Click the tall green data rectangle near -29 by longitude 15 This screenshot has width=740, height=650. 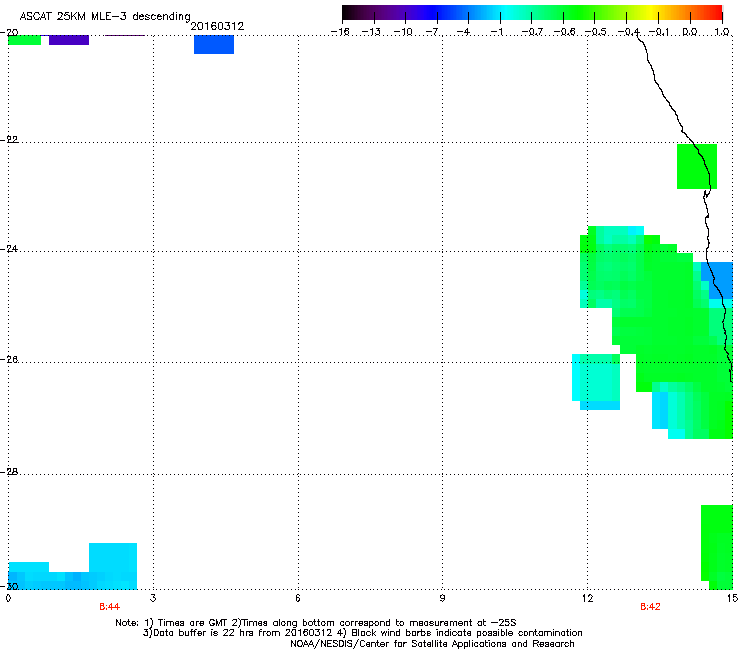tap(717, 547)
